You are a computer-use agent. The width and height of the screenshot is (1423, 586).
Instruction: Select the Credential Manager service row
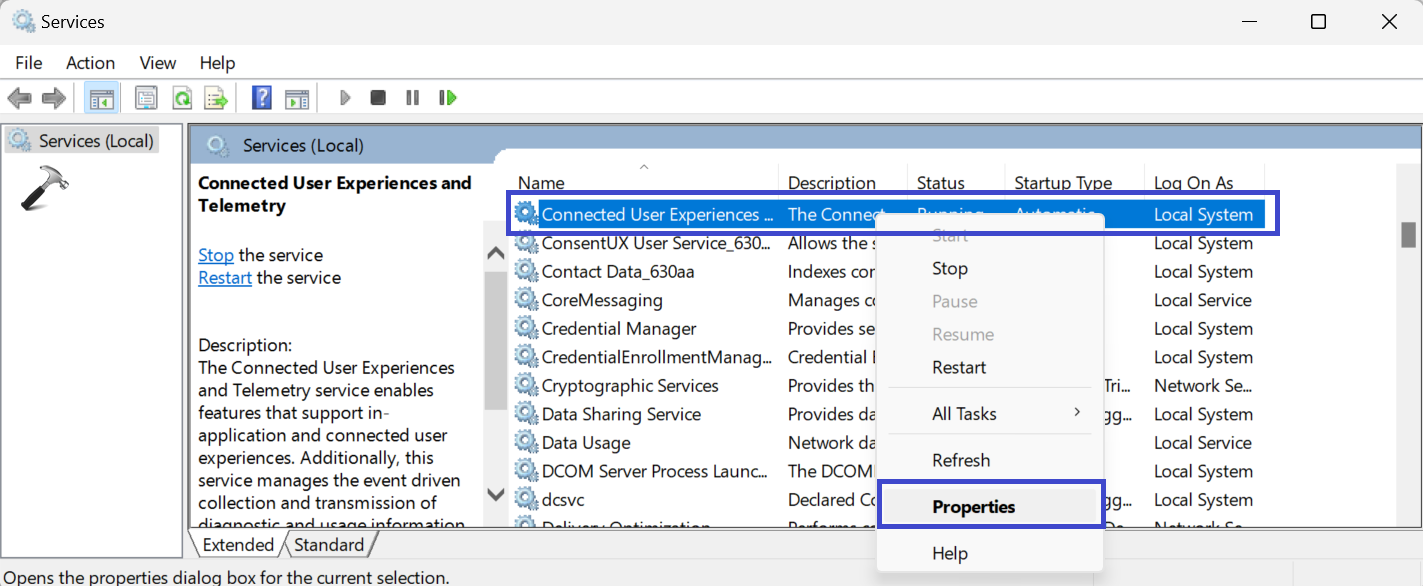coord(618,329)
